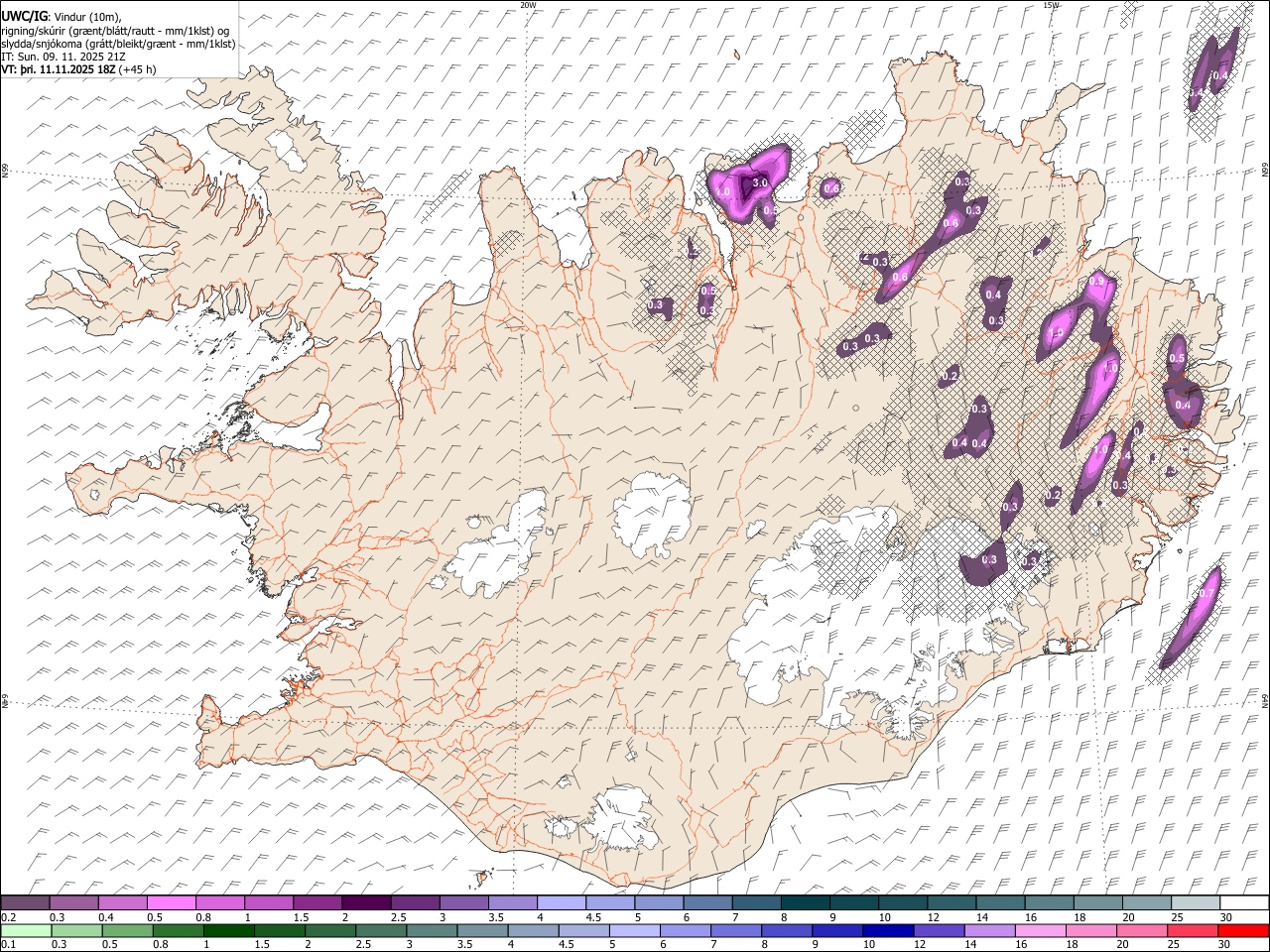Image resolution: width=1270 pixels, height=952 pixels.
Task: Click the 12–14 violet rain scale swatch
Action: point(938,930)
